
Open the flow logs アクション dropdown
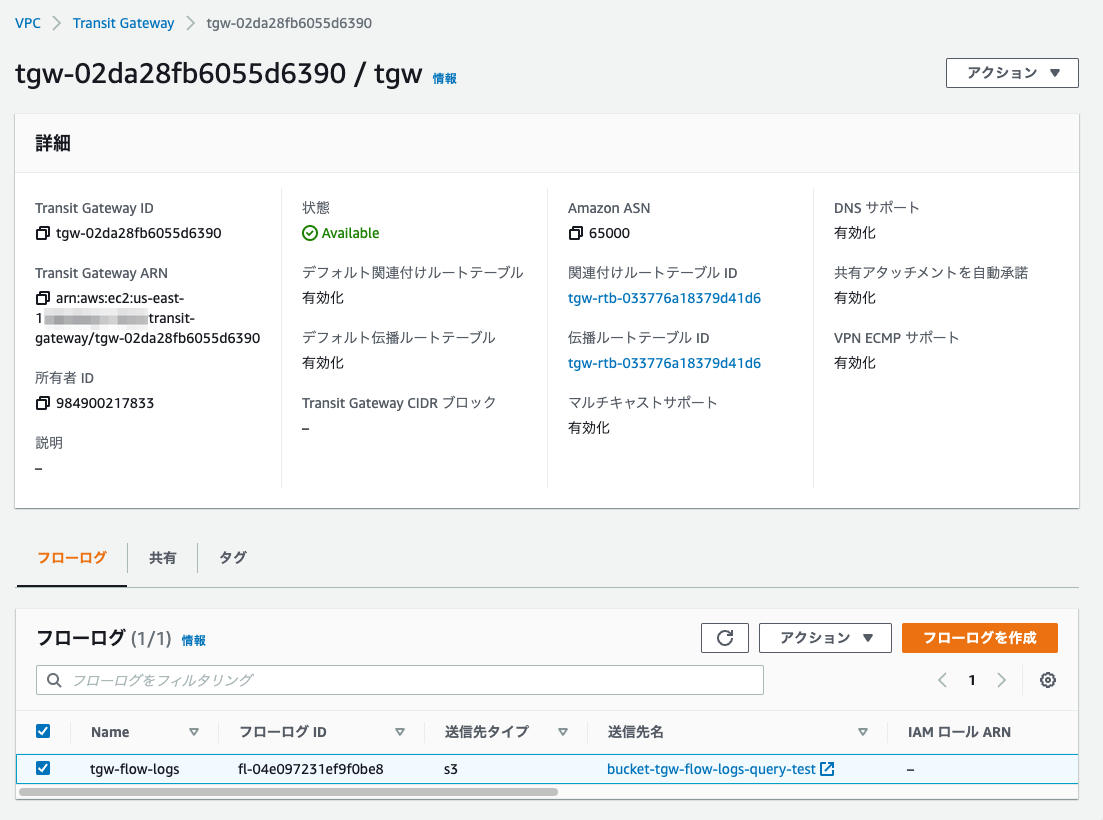(x=825, y=638)
